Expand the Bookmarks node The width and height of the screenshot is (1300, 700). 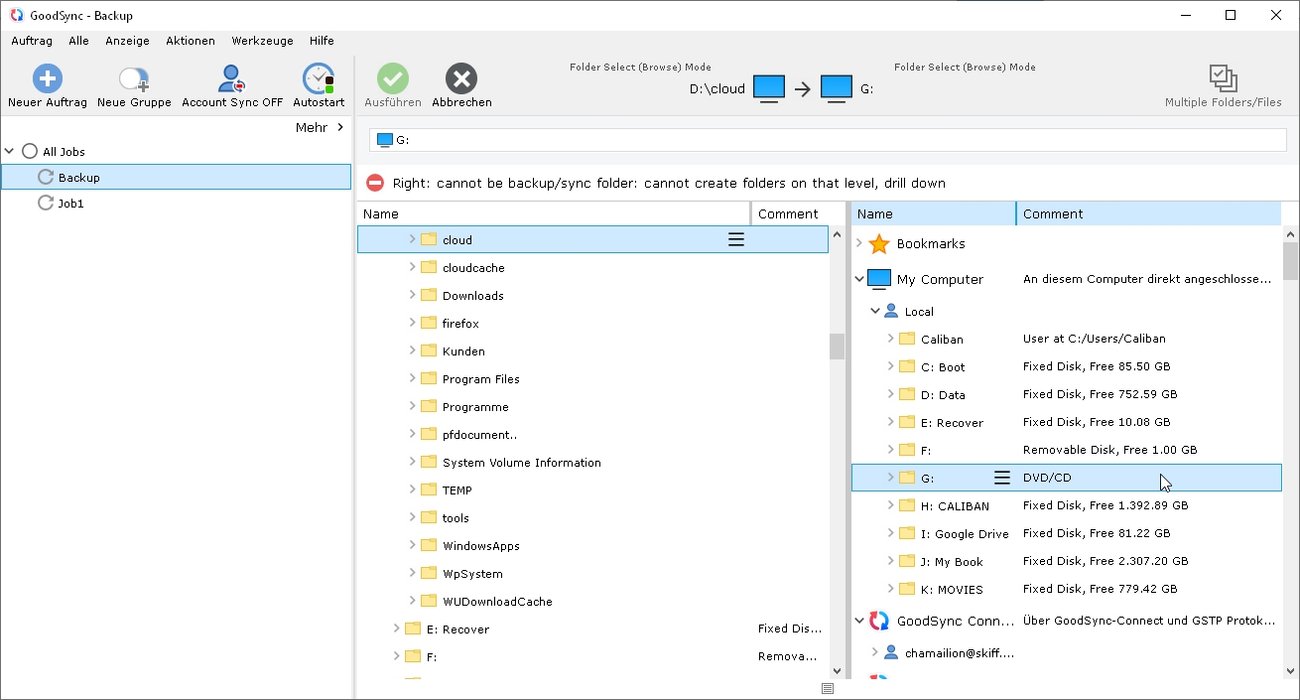[x=859, y=243]
